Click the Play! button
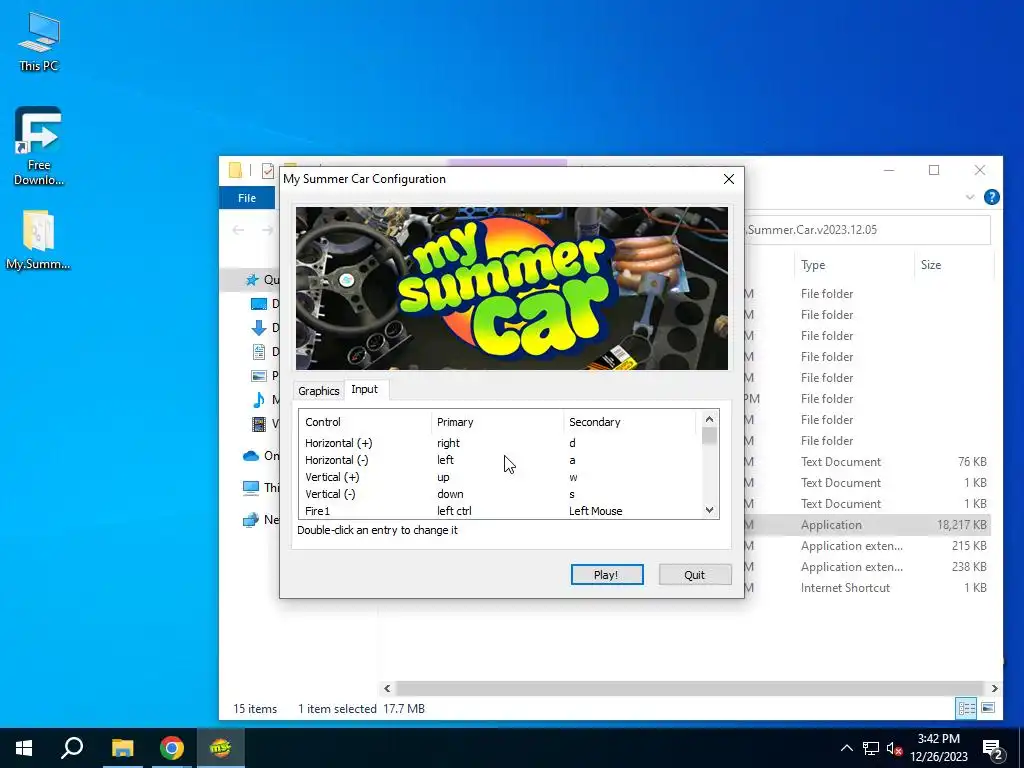Viewport: 1024px width, 768px height. (607, 575)
